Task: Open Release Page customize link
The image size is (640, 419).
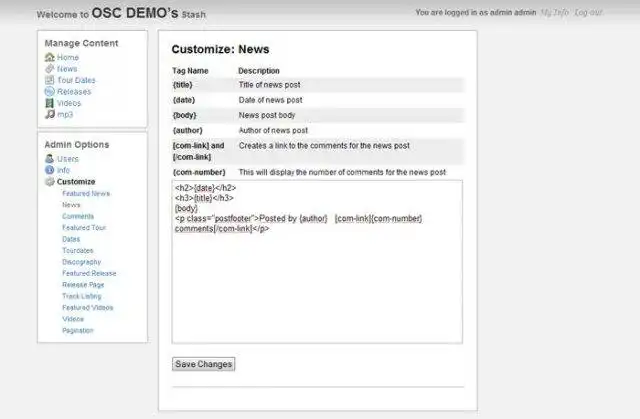Action: [83, 285]
